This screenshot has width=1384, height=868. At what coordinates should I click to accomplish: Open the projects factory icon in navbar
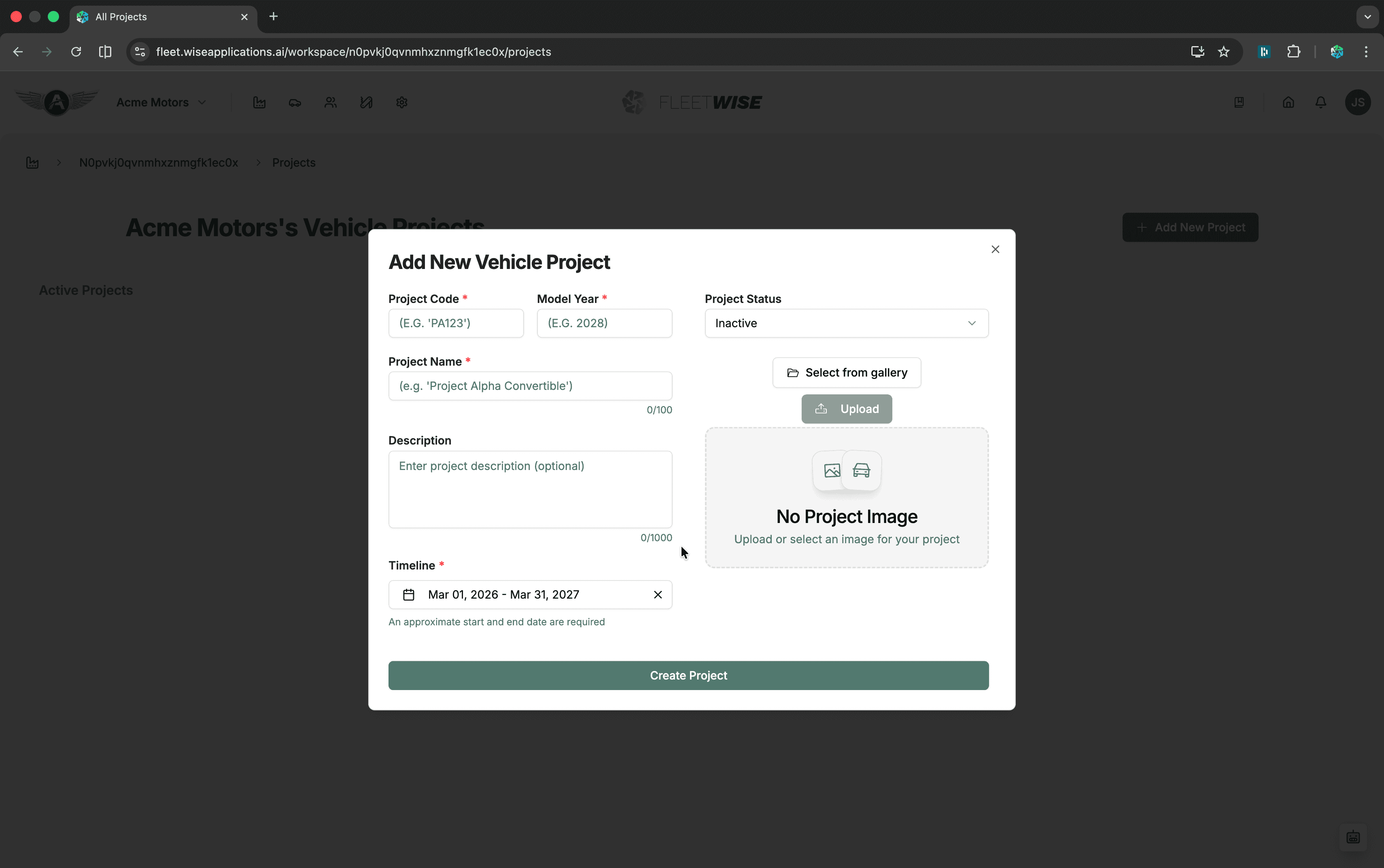(259, 102)
